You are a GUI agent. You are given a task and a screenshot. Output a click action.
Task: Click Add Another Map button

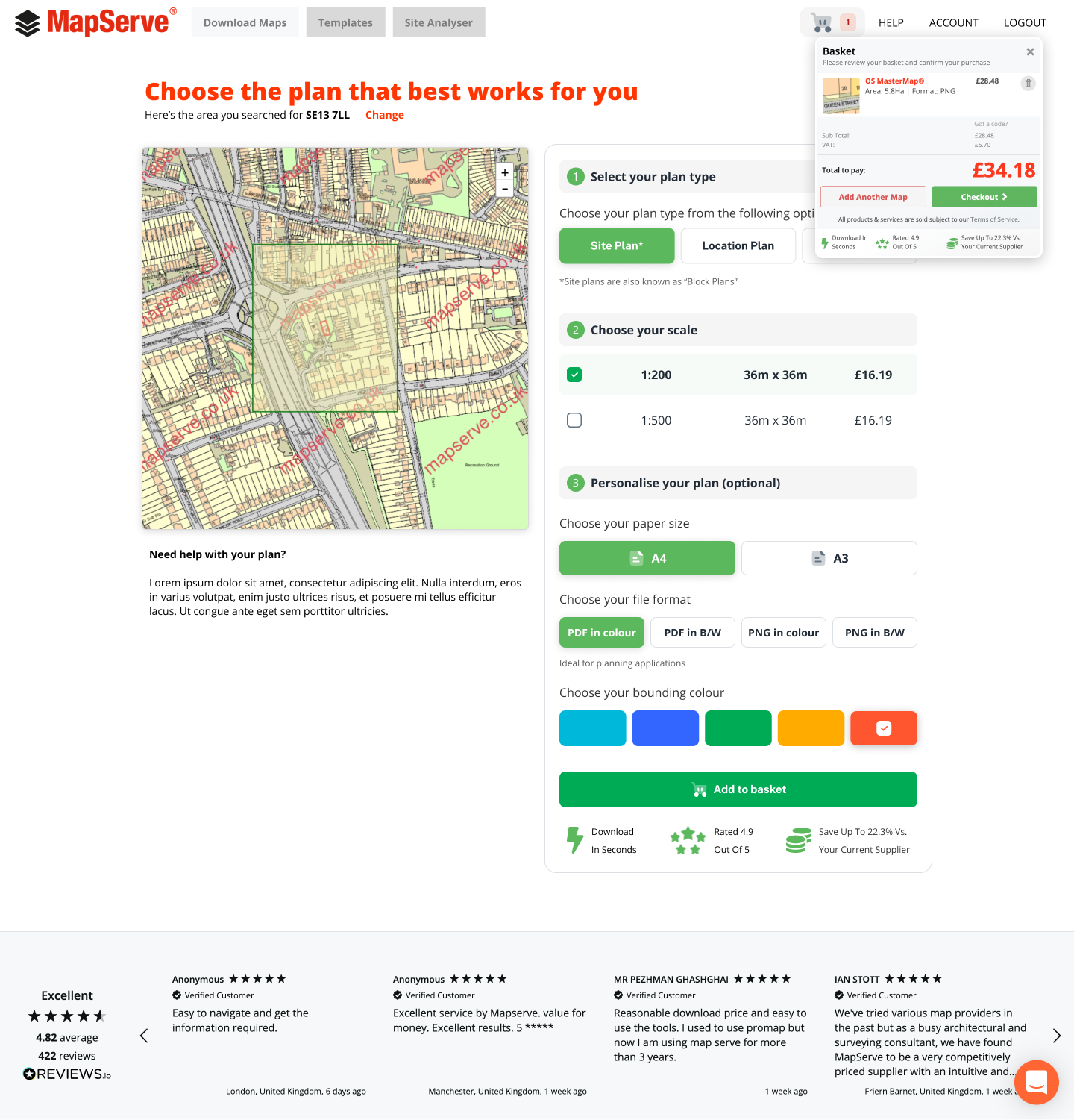873,197
